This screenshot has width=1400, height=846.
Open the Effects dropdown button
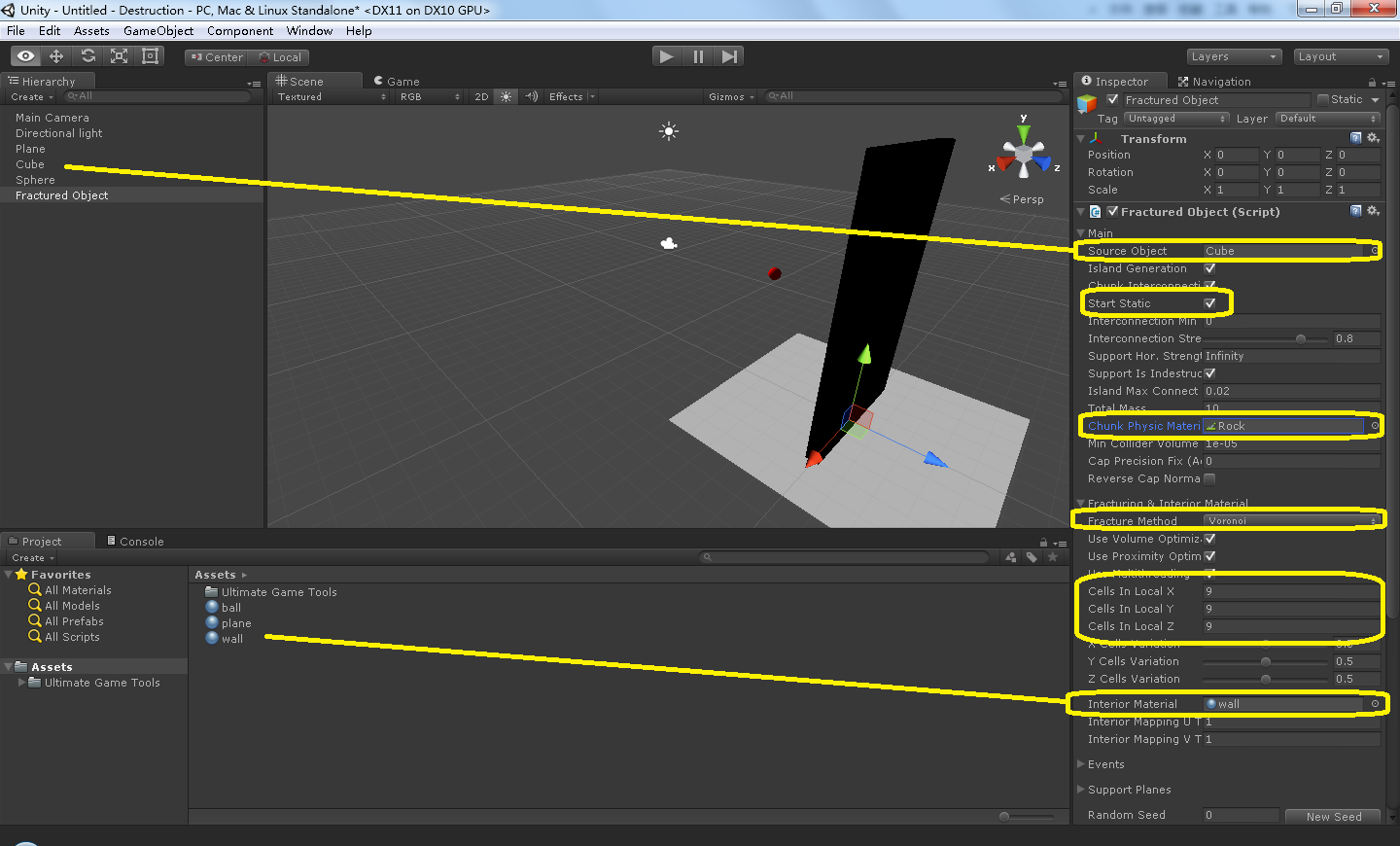[x=571, y=96]
